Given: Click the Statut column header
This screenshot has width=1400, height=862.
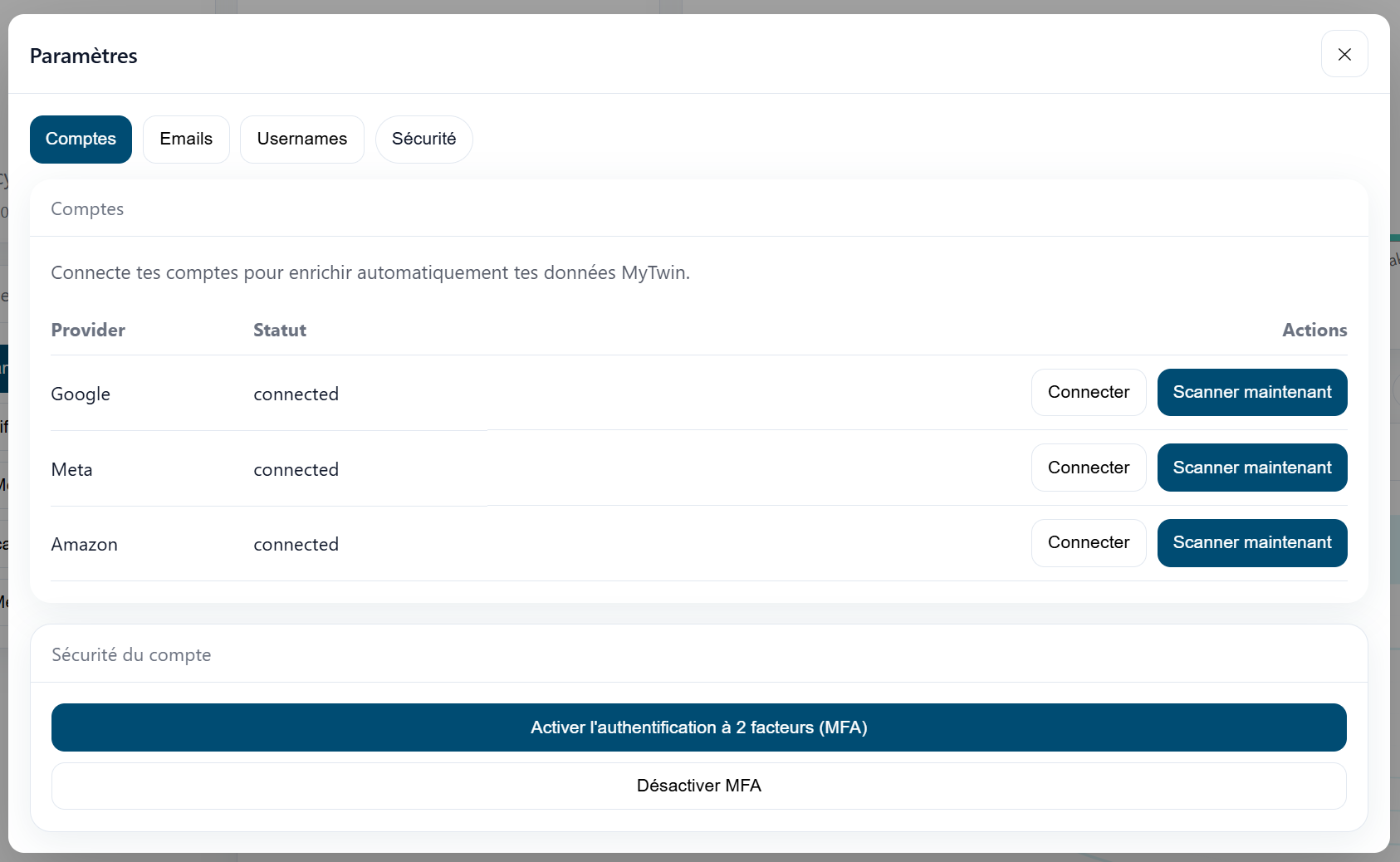Looking at the screenshot, I should pyautogui.click(x=280, y=330).
